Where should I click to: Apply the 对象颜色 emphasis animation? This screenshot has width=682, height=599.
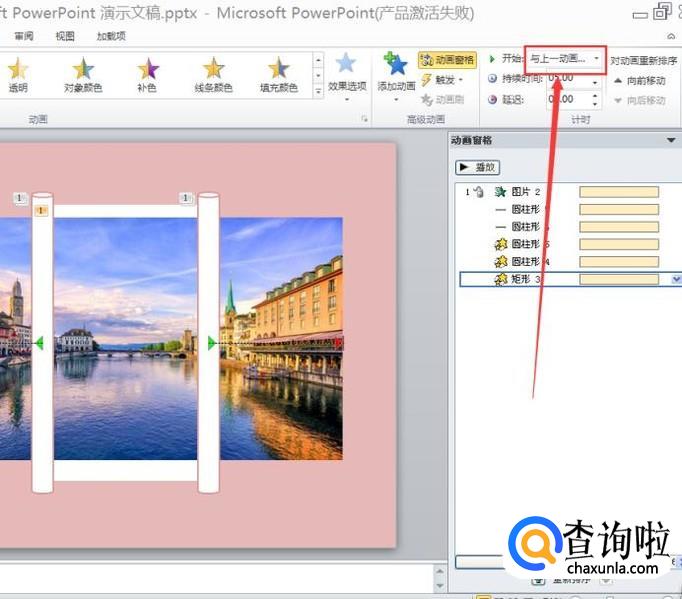click(83, 75)
